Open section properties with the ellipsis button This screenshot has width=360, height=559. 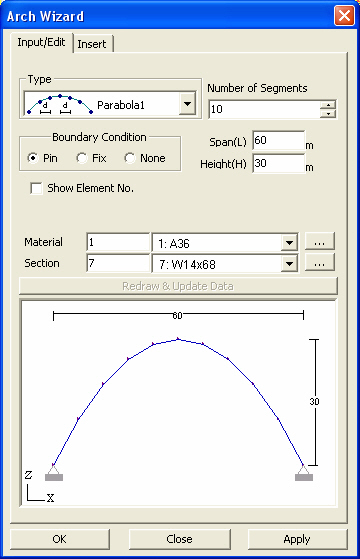[x=320, y=262]
